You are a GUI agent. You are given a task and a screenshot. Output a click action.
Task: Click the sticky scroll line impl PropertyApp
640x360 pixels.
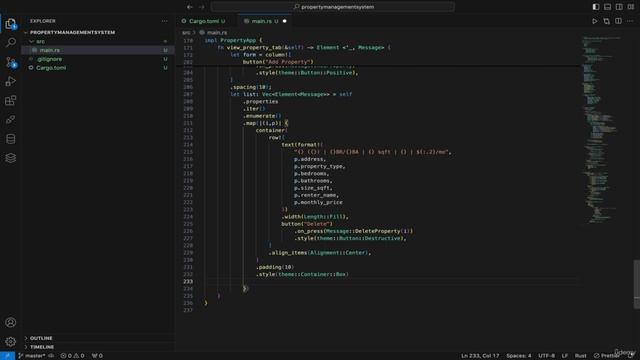[234, 40]
